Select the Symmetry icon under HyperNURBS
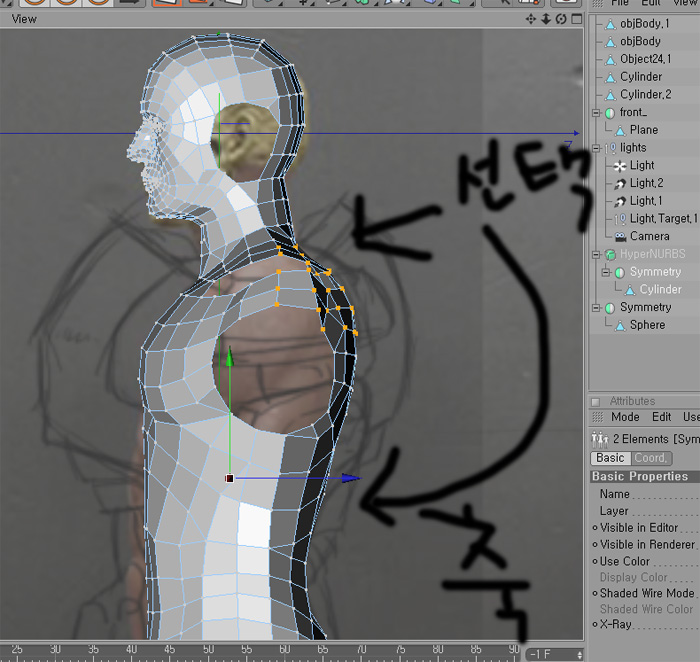 point(620,272)
